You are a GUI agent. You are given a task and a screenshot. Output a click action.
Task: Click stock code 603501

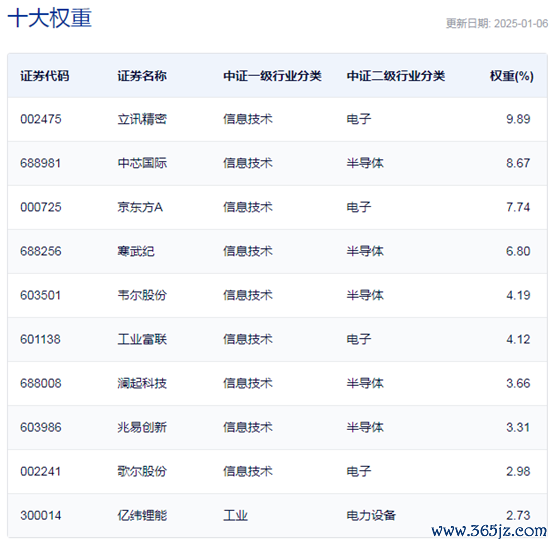(x=41, y=295)
